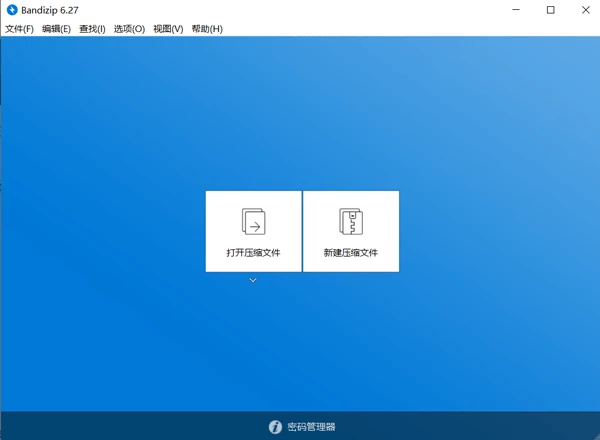
Task: Click the info icon beside 密码管理器
Action: [x=275, y=427]
